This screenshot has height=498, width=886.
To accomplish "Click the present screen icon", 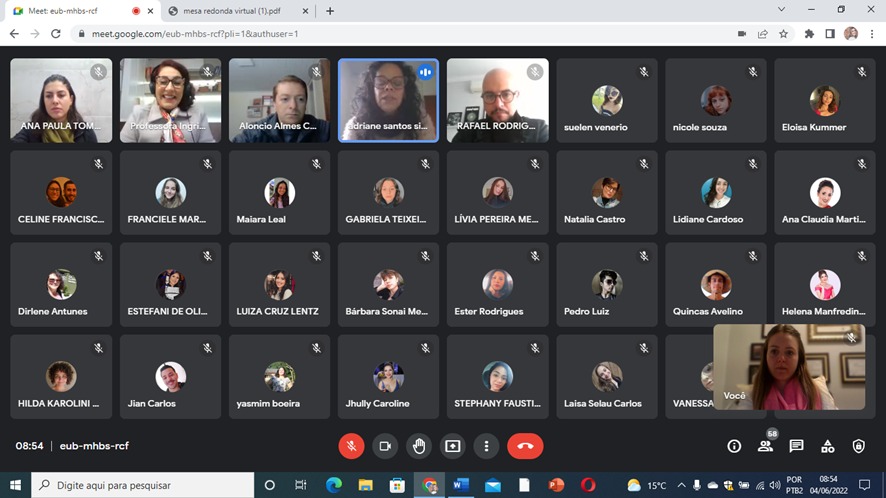I will pyautogui.click(x=453, y=446).
